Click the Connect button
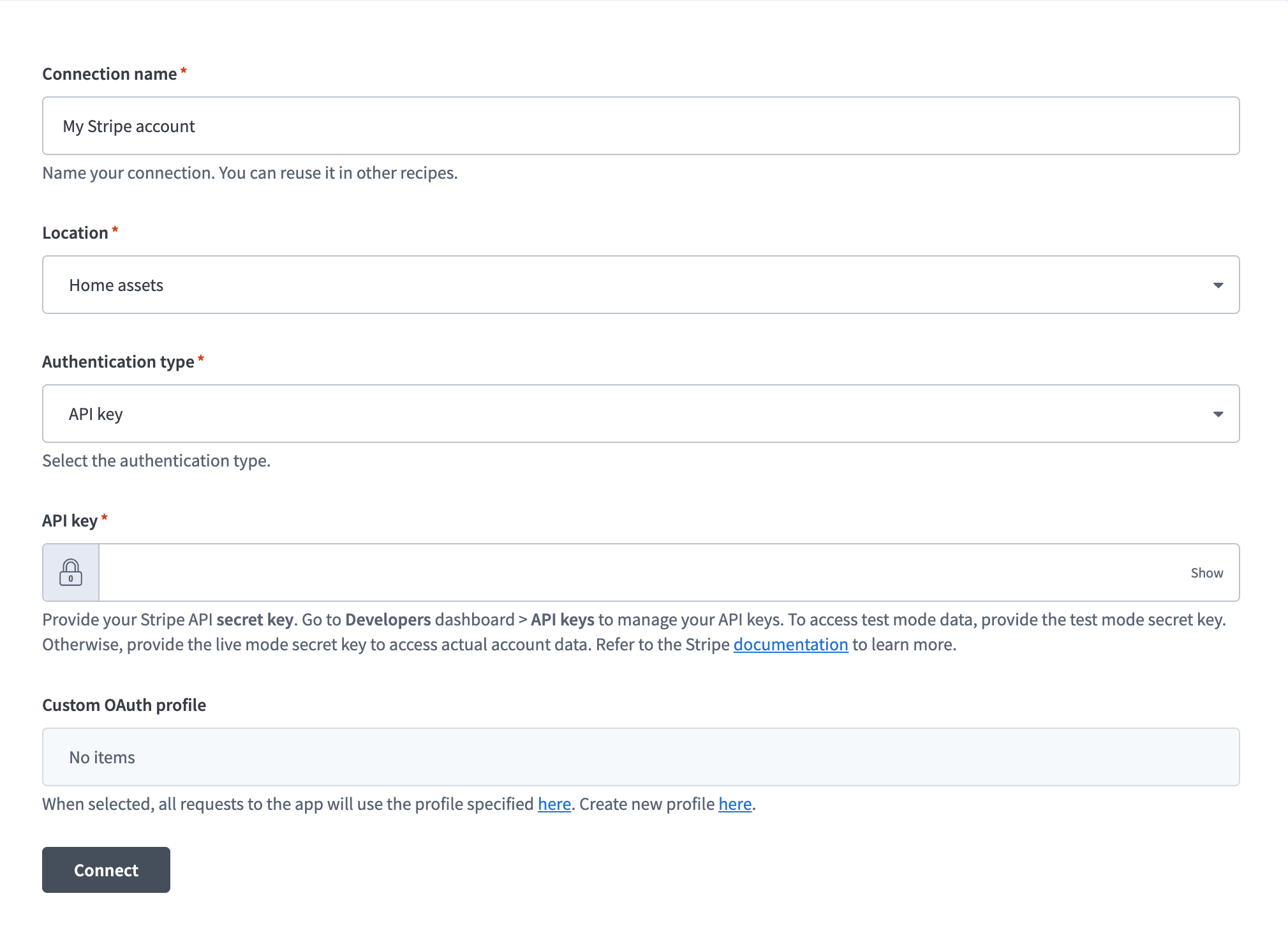1288x942 pixels. click(106, 870)
